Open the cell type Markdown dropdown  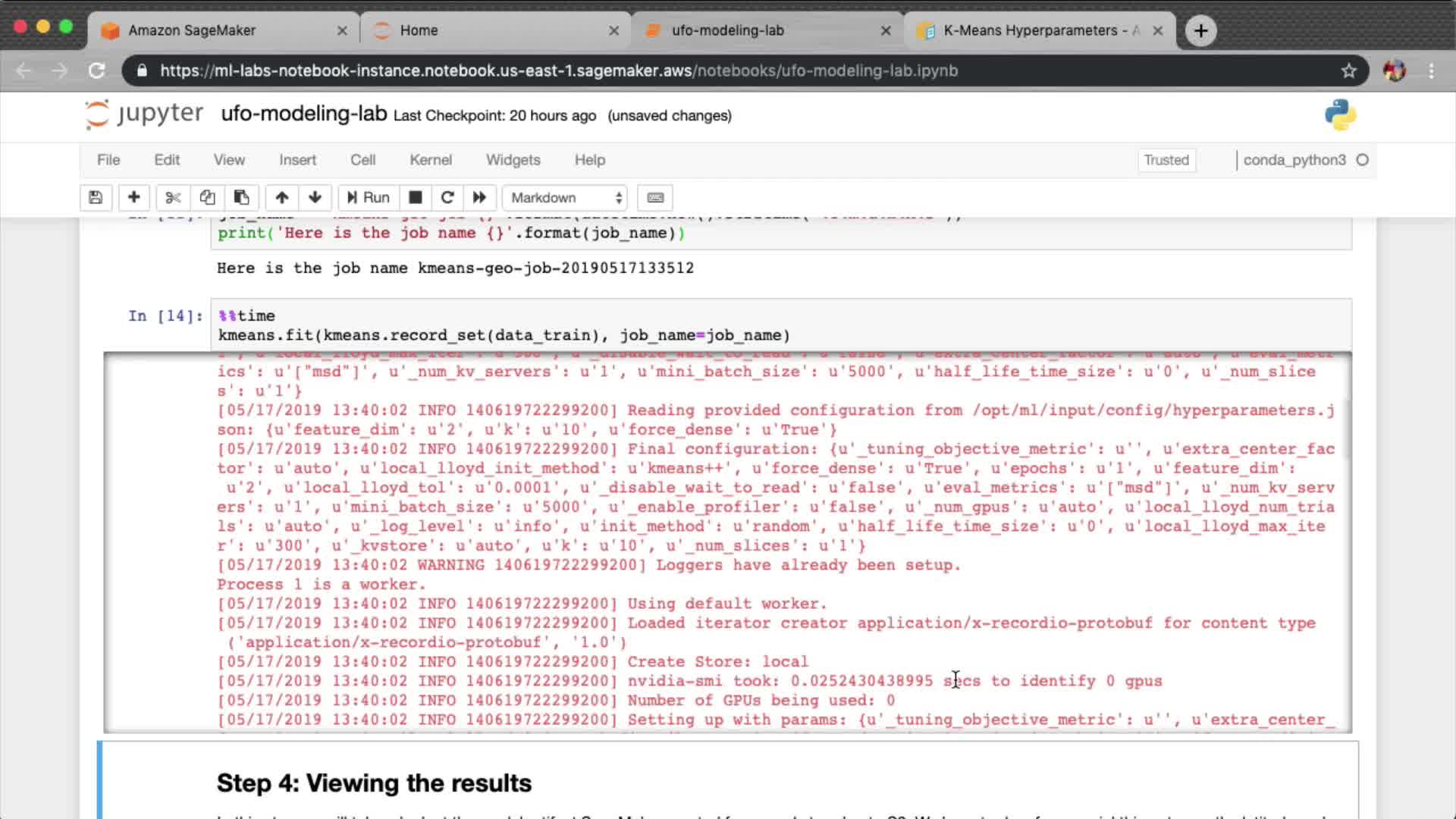click(566, 198)
